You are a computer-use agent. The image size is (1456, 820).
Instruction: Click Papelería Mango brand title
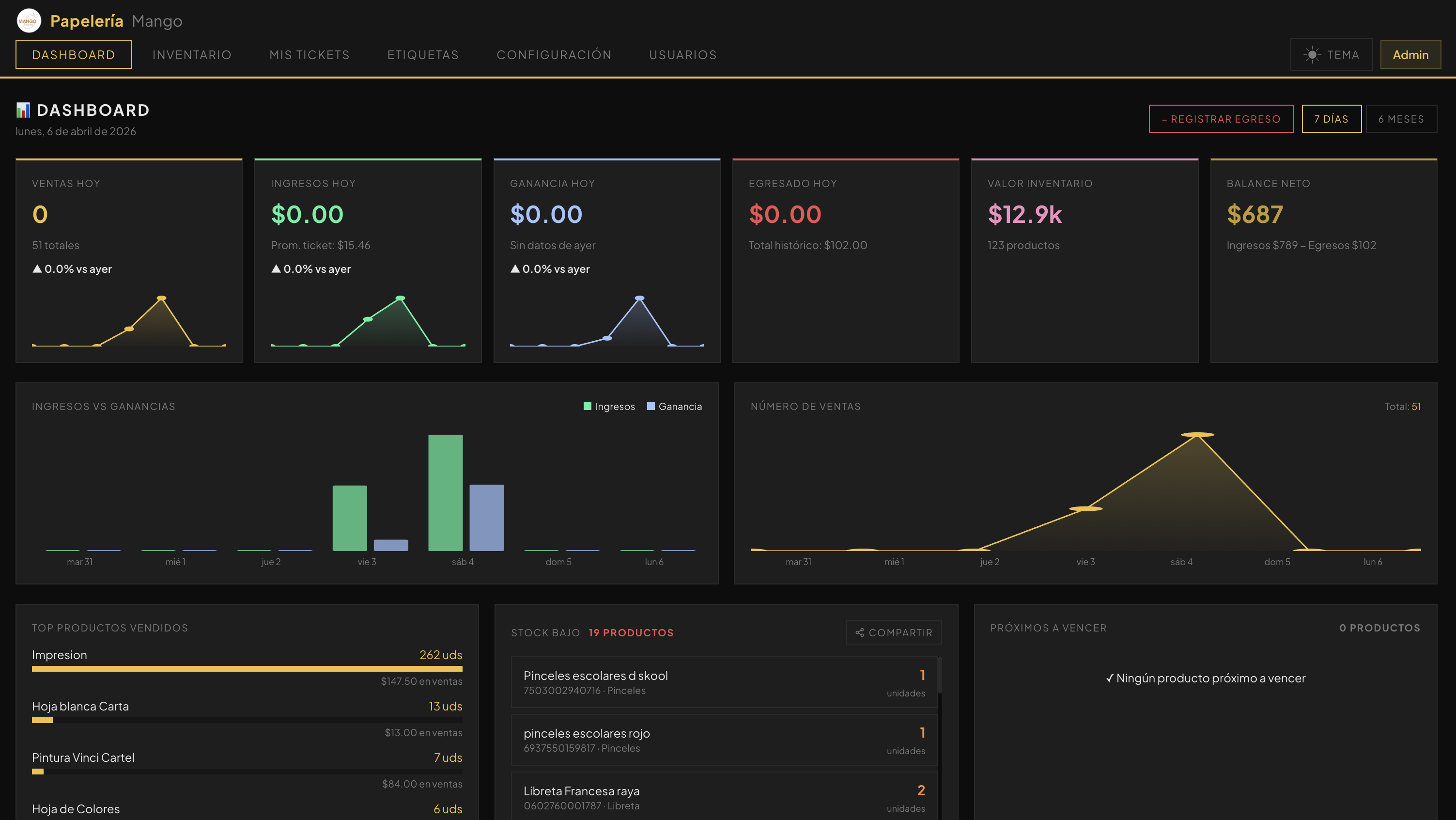(116, 21)
